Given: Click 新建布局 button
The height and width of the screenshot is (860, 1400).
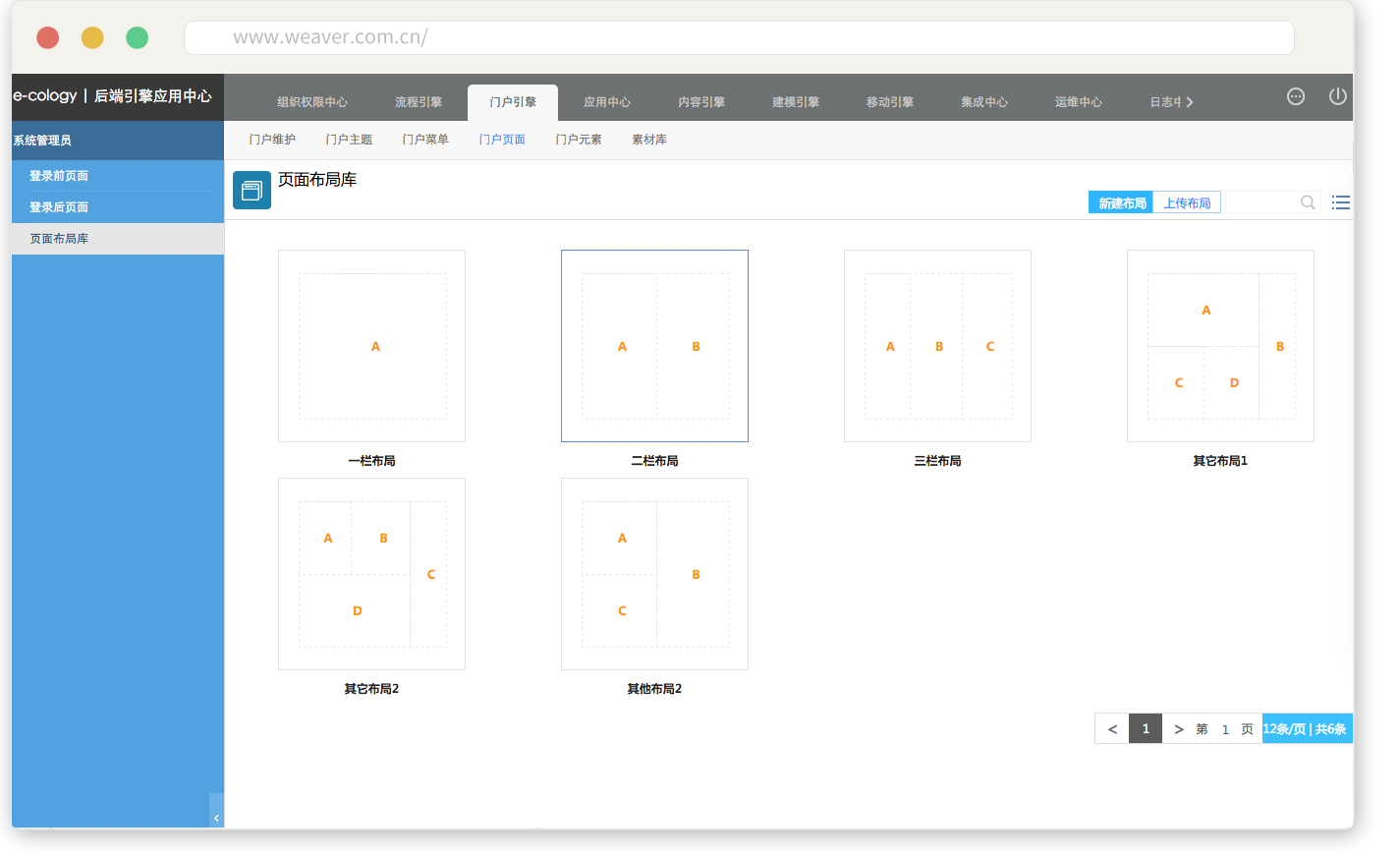Looking at the screenshot, I should (1121, 203).
